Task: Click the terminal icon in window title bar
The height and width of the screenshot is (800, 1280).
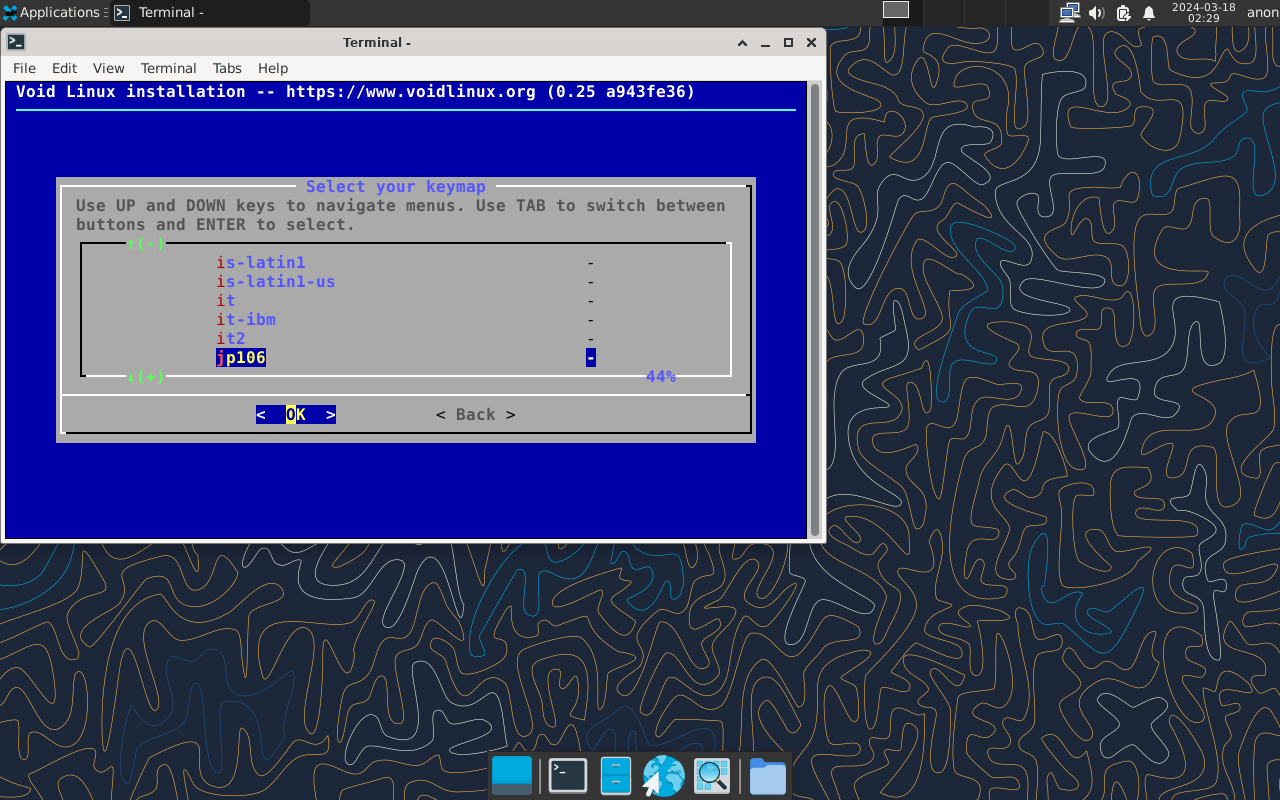Action: (16, 42)
